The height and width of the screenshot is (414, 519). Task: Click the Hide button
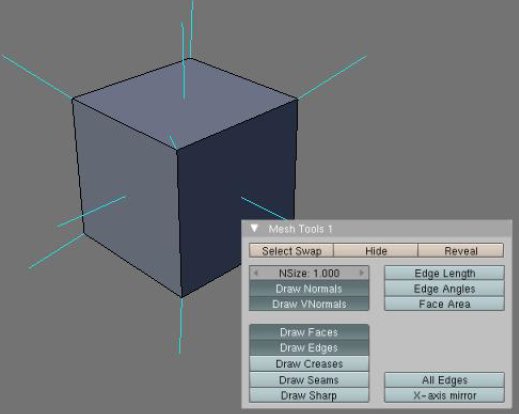click(376, 251)
